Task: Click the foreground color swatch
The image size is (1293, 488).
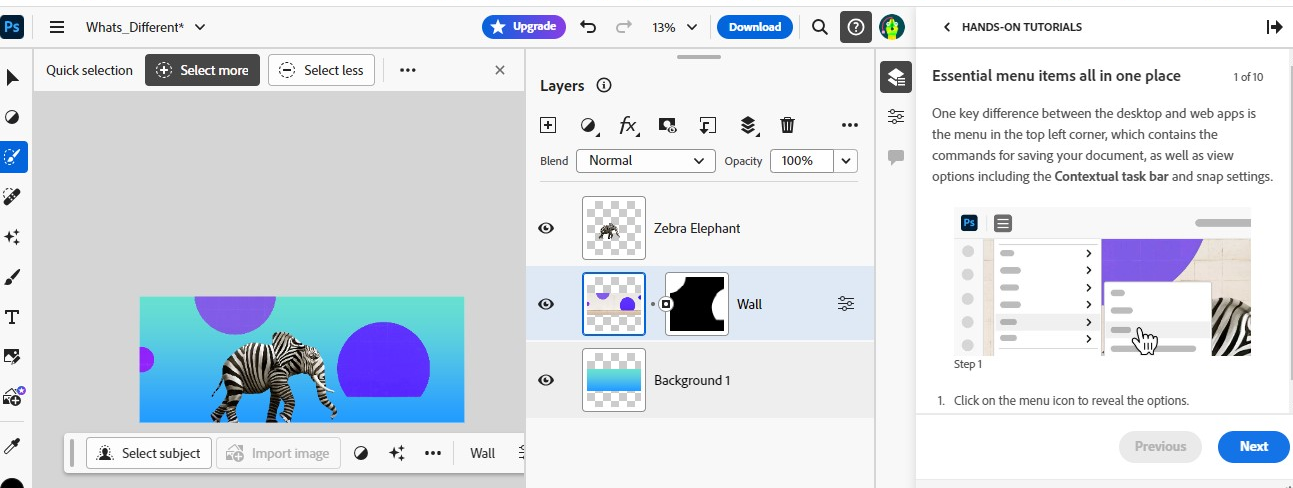Action: click(x=13, y=482)
